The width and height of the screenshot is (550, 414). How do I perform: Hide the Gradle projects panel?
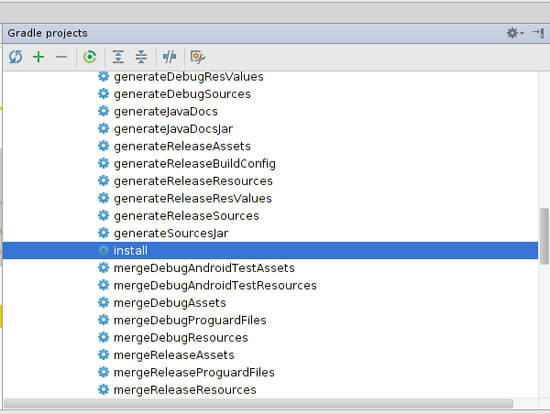click(x=538, y=33)
